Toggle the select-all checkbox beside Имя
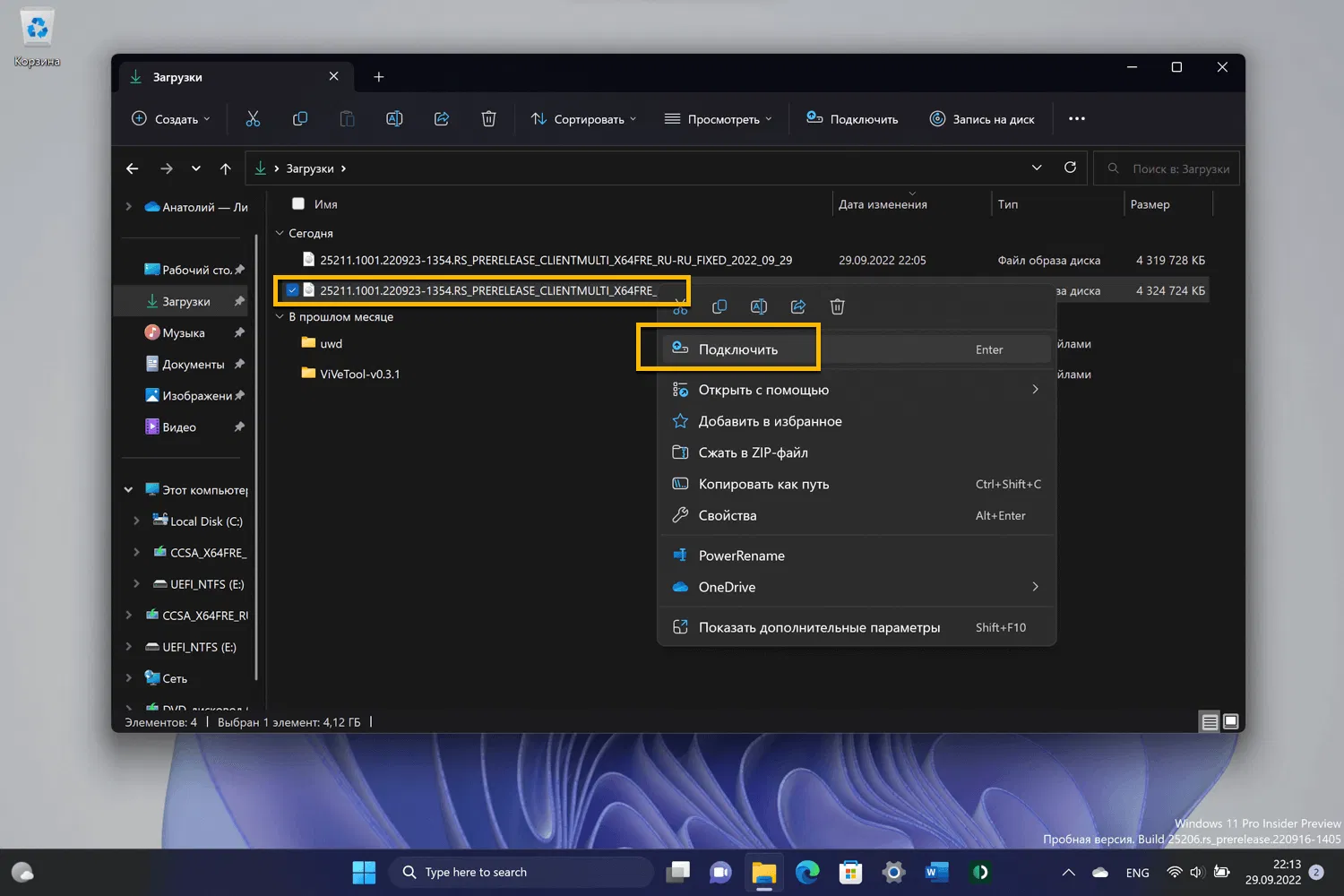The image size is (1344, 896). click(298, 204)
